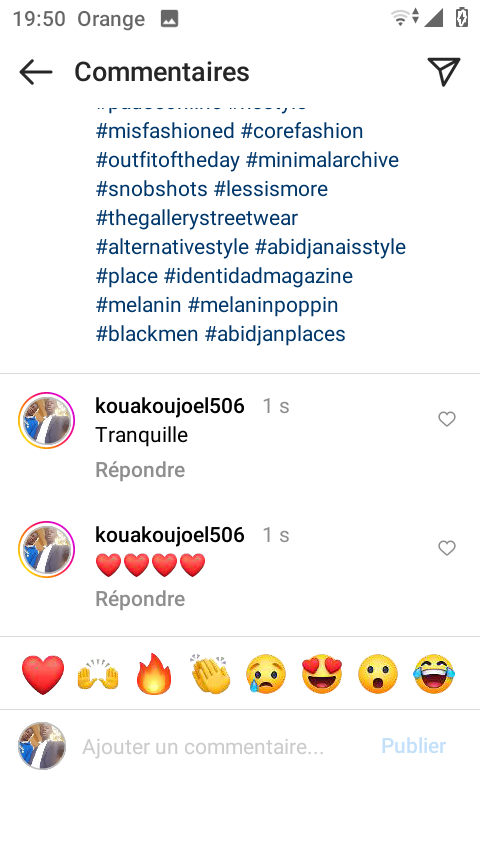This screenshot has width=480, height=854.
Task: Tap the back arrow beside Commentaires
Action: point(35,72)
